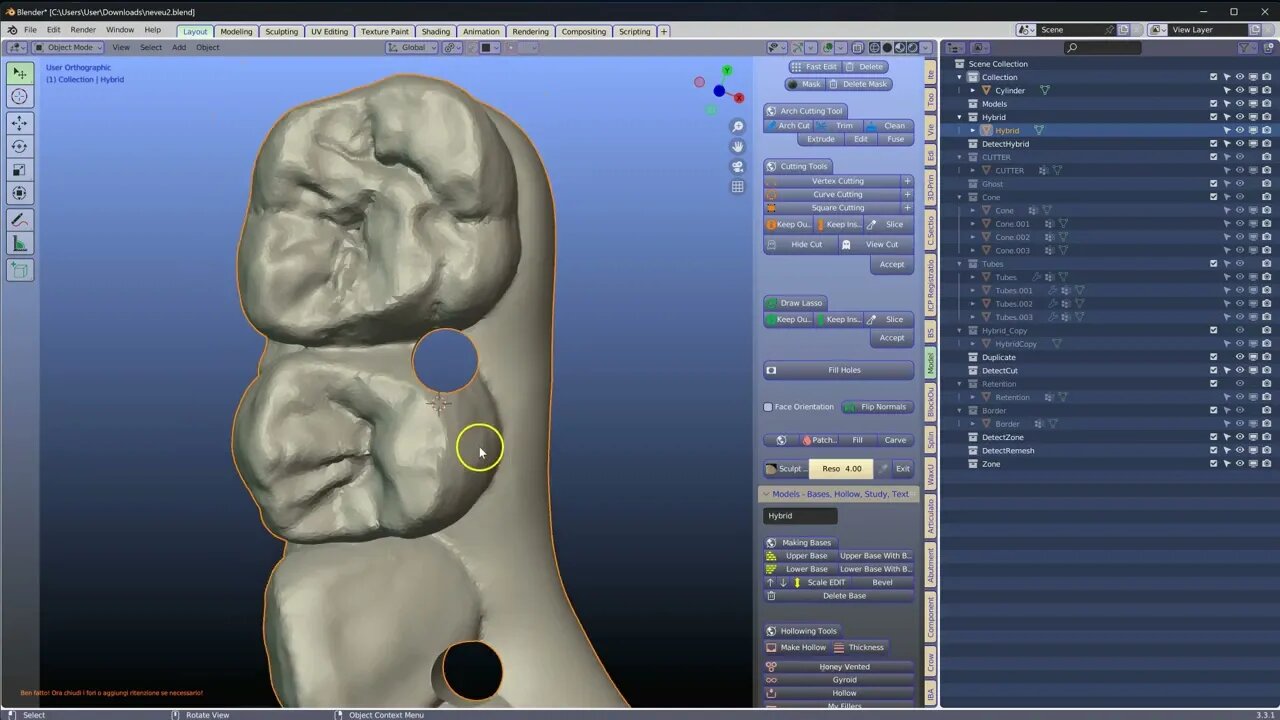Switch to Sculpting workspace tab
Viewport: 1280px width, 720px height.
click(281, 31)
